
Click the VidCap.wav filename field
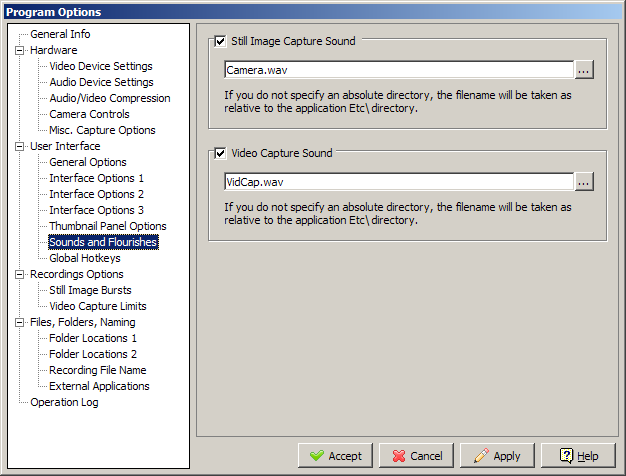click(x=398, y=182)
